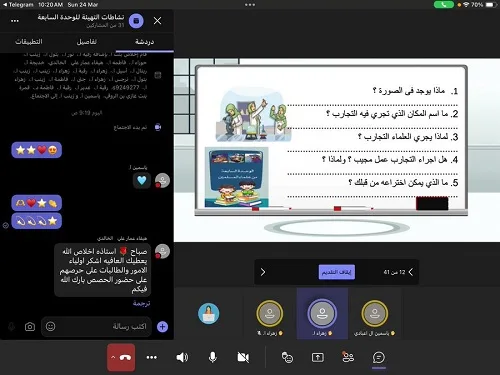This screenshot has height=375, width=500.
Task: Show the participants people icon
Action: (348, 357)
